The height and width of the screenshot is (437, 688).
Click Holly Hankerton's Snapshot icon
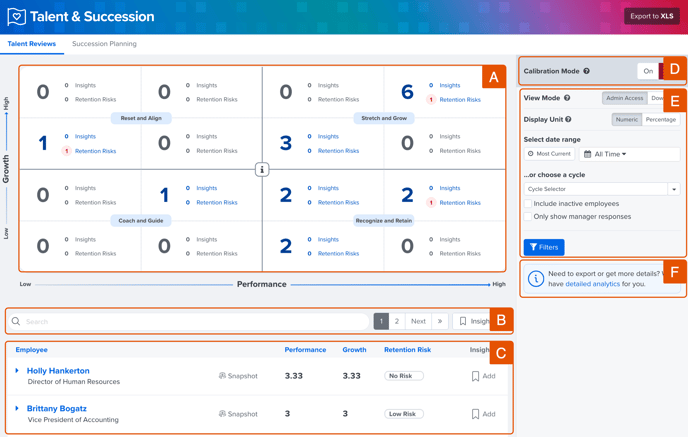[222, 376]
